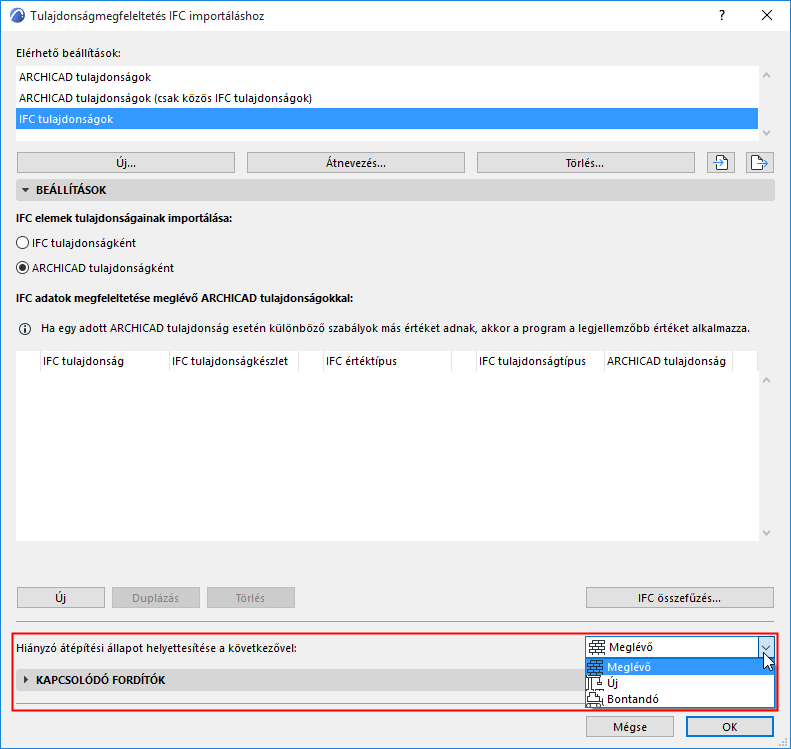Viewport: 791px width, 749px height.
Task: Sort by 'IFC tulajdonságtípus' column header
Action: [x=540, y=361]
